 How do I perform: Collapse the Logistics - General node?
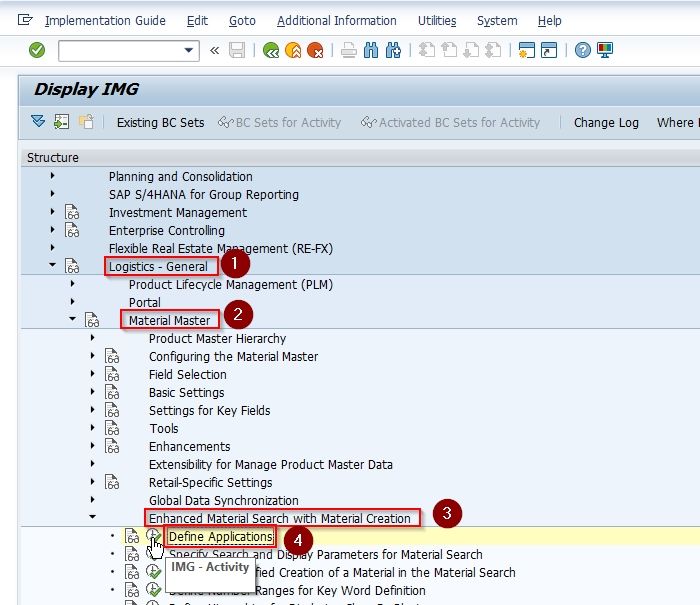(x=53, y=265)
